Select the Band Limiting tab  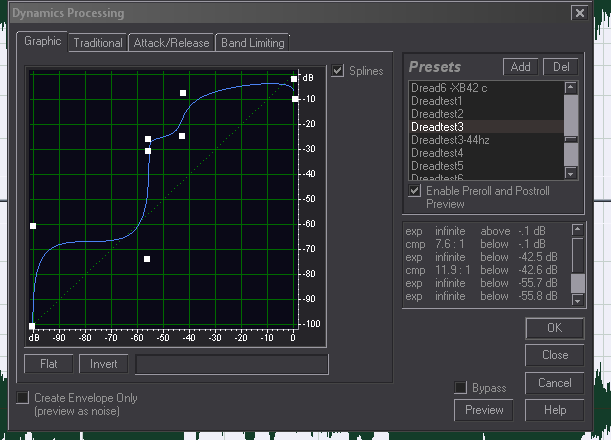coord(253,43)
